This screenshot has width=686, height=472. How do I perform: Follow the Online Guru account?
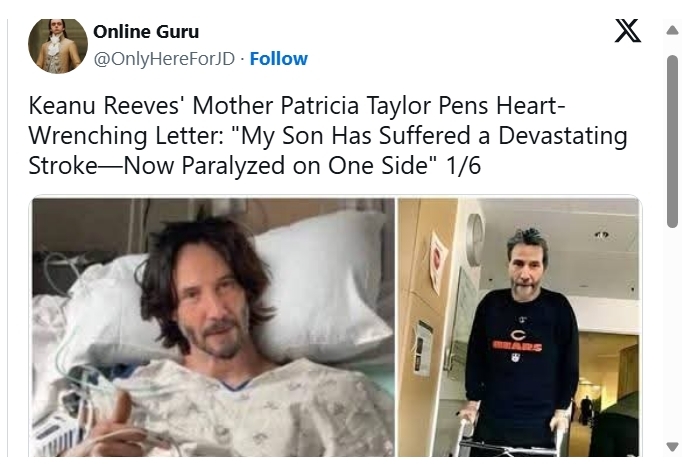click(279, 59)
